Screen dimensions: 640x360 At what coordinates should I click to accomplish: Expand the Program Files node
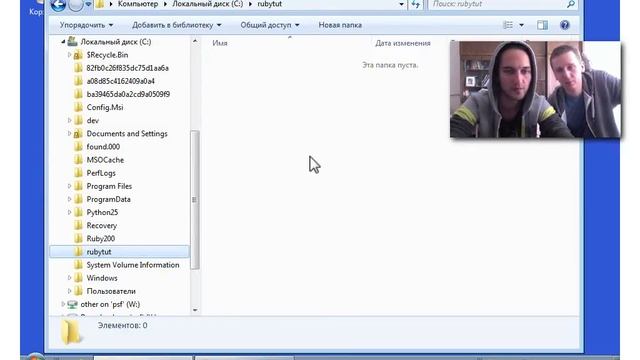point(69,186)
